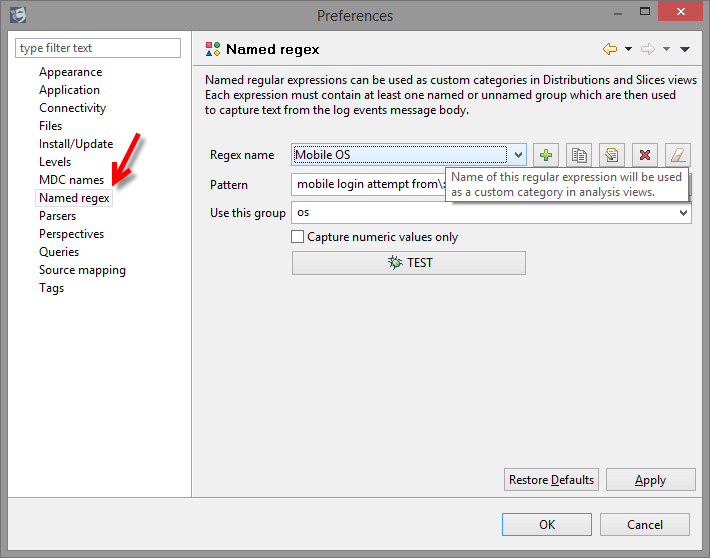Select Perspectives page
Viewport: 710px width, 558px height.
pyautogui.click(x=72, y=234)
